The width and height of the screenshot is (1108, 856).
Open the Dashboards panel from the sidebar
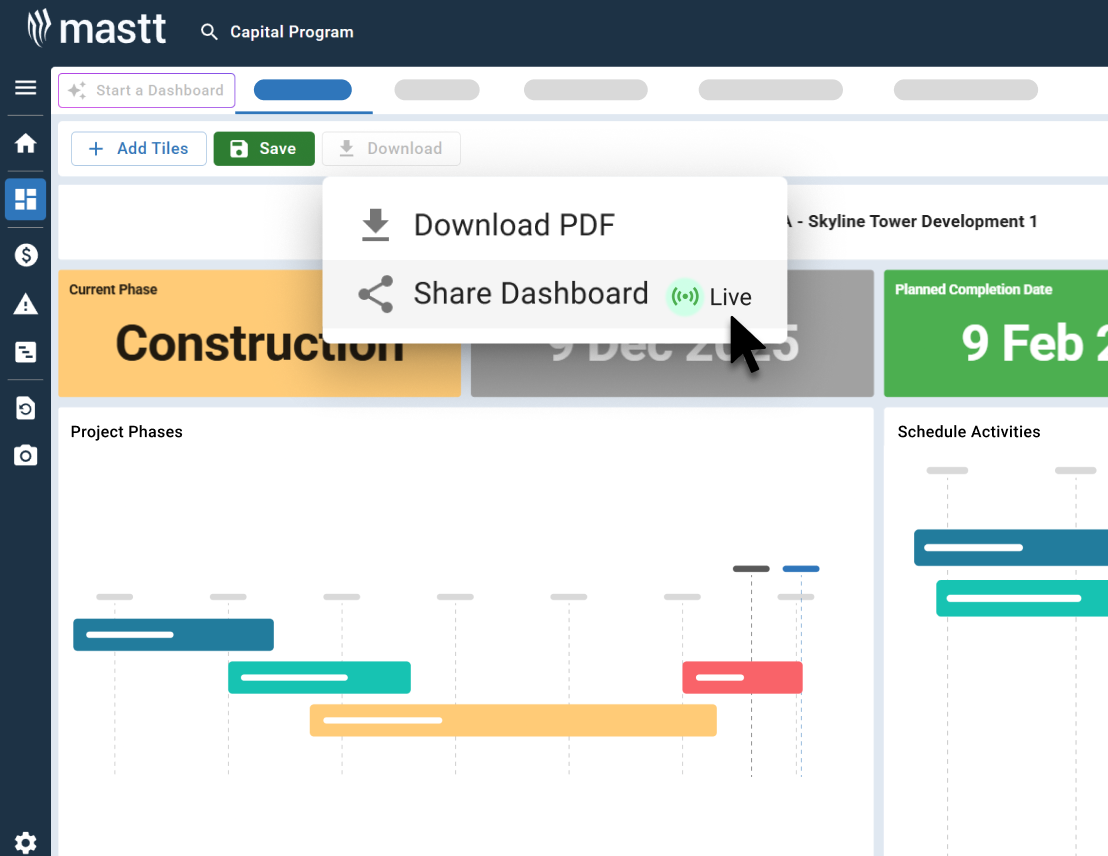pos(25,199)
